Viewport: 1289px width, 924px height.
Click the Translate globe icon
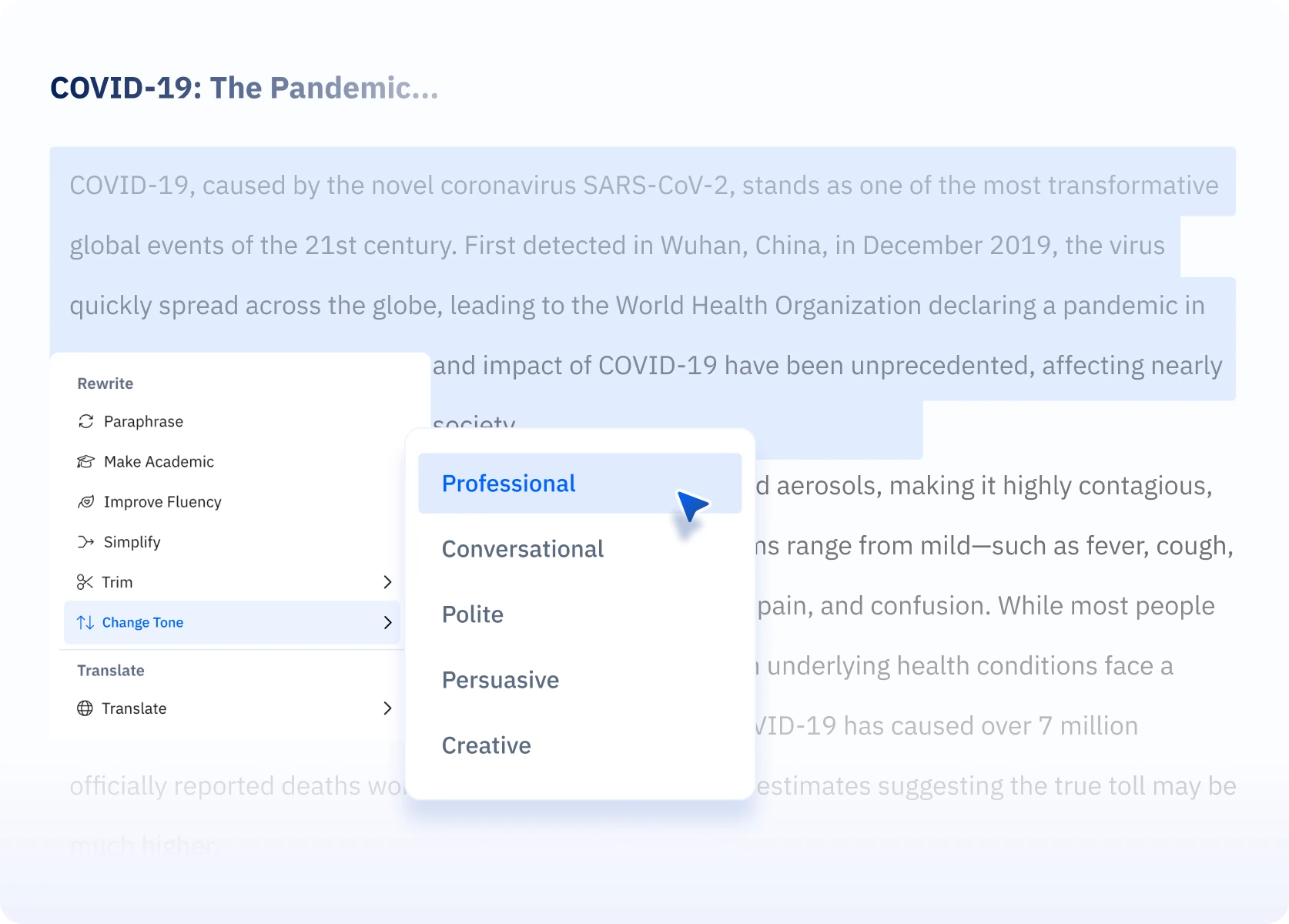click(85, 708)
